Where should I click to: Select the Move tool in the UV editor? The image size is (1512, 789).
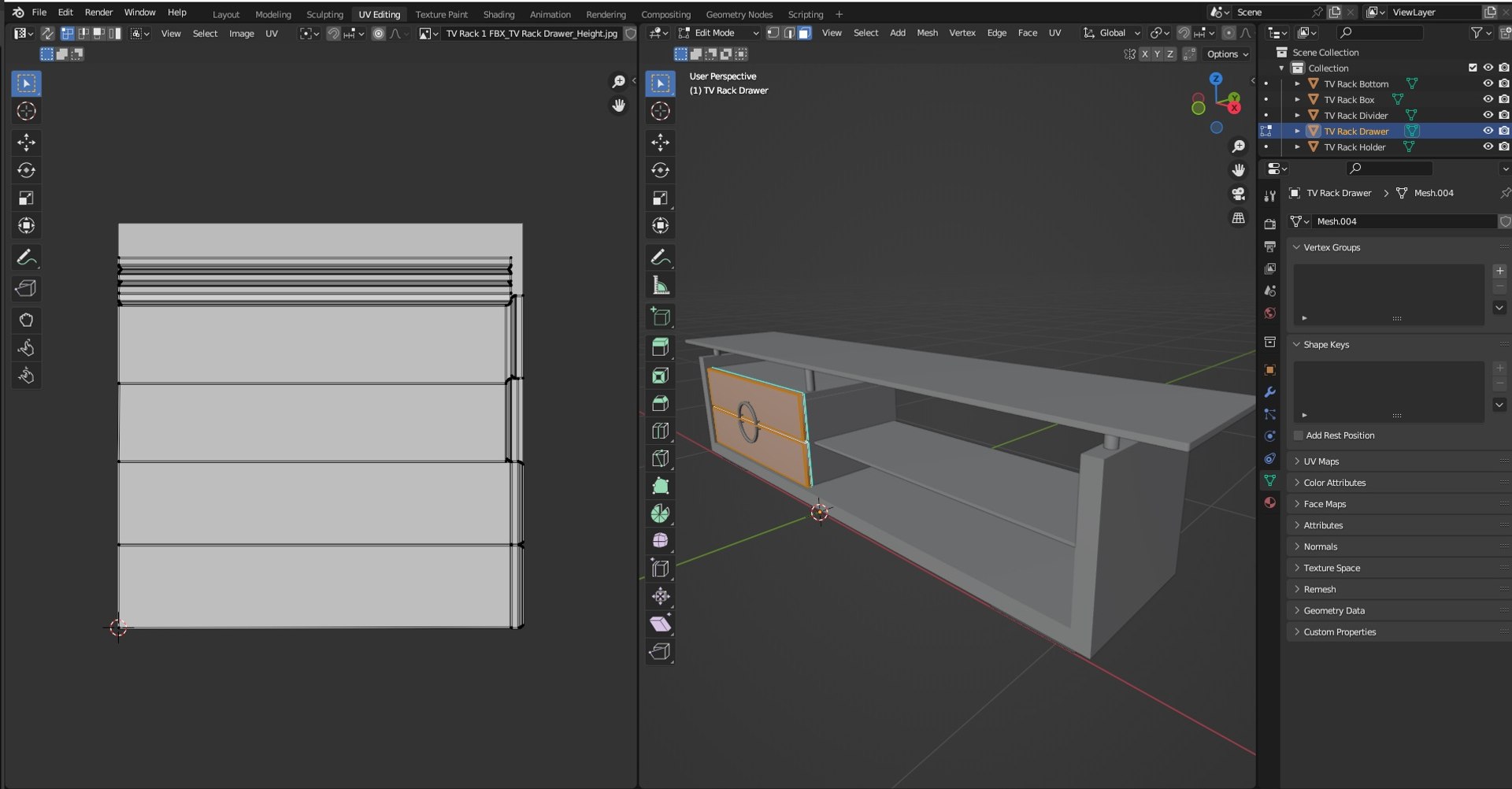pyautogui.click(x=26, y=143)
